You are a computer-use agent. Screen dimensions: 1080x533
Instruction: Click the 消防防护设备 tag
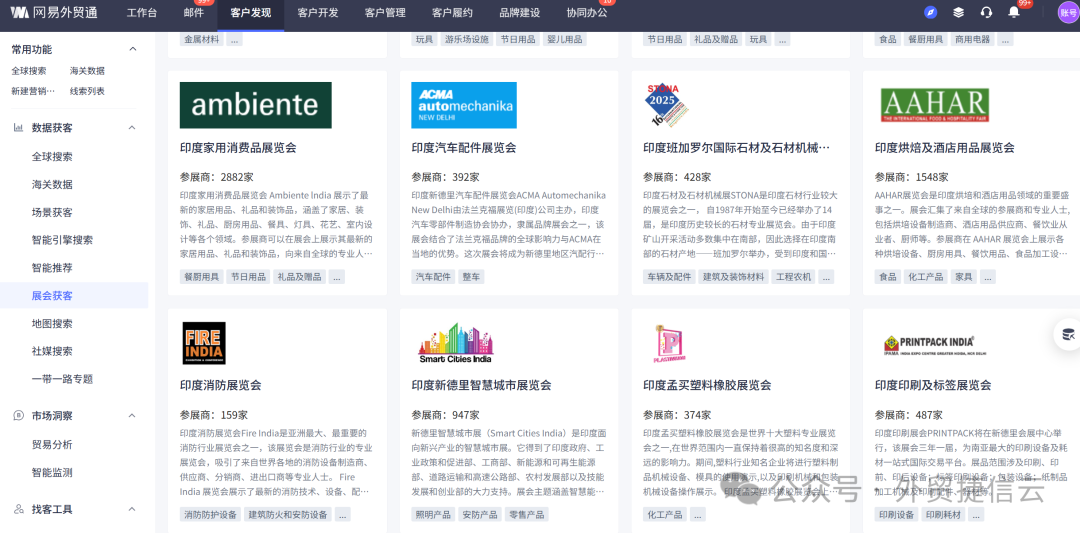click(210, 514)
